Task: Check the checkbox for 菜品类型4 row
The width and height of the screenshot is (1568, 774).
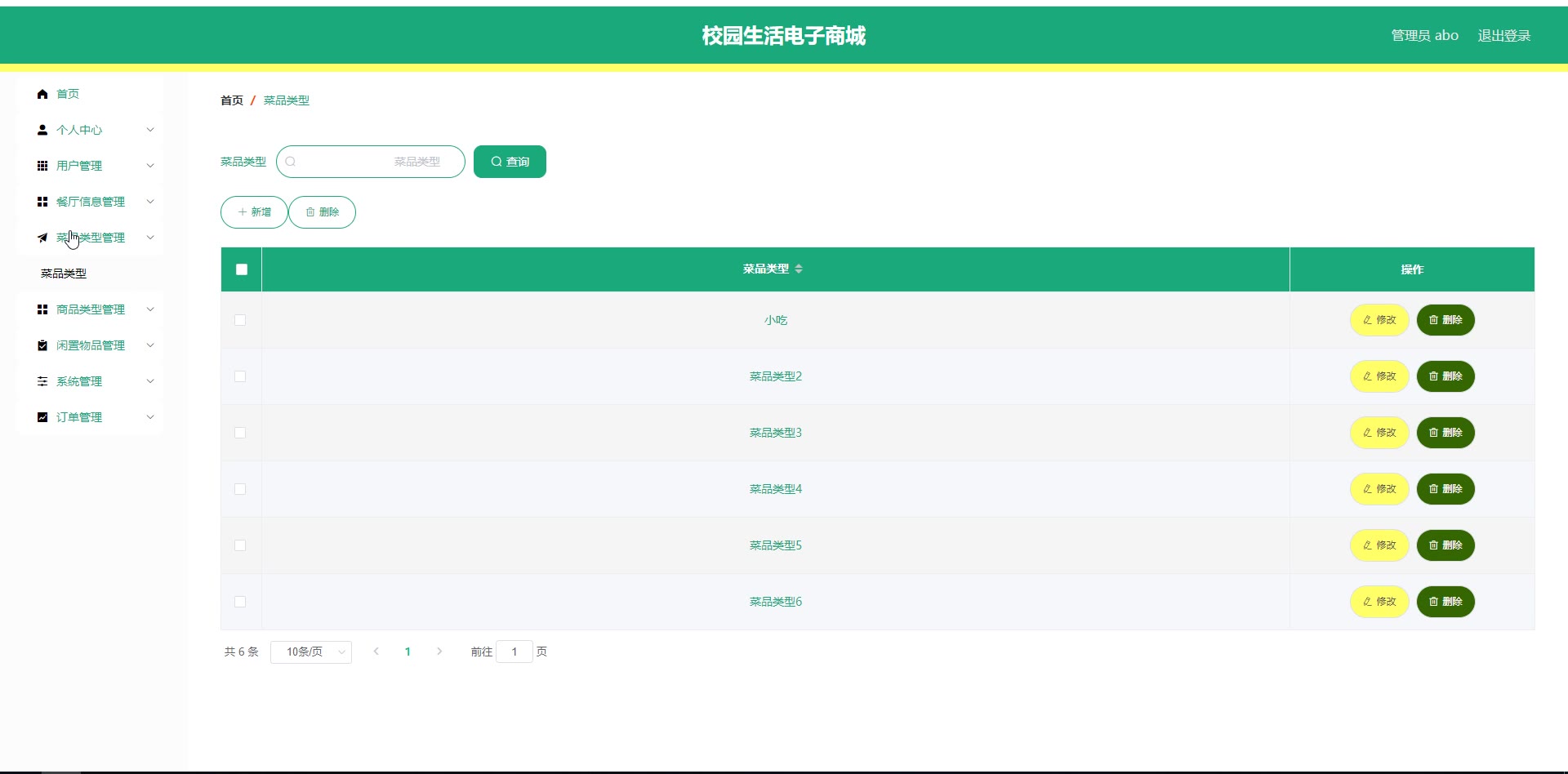Action: coord(240,489)
